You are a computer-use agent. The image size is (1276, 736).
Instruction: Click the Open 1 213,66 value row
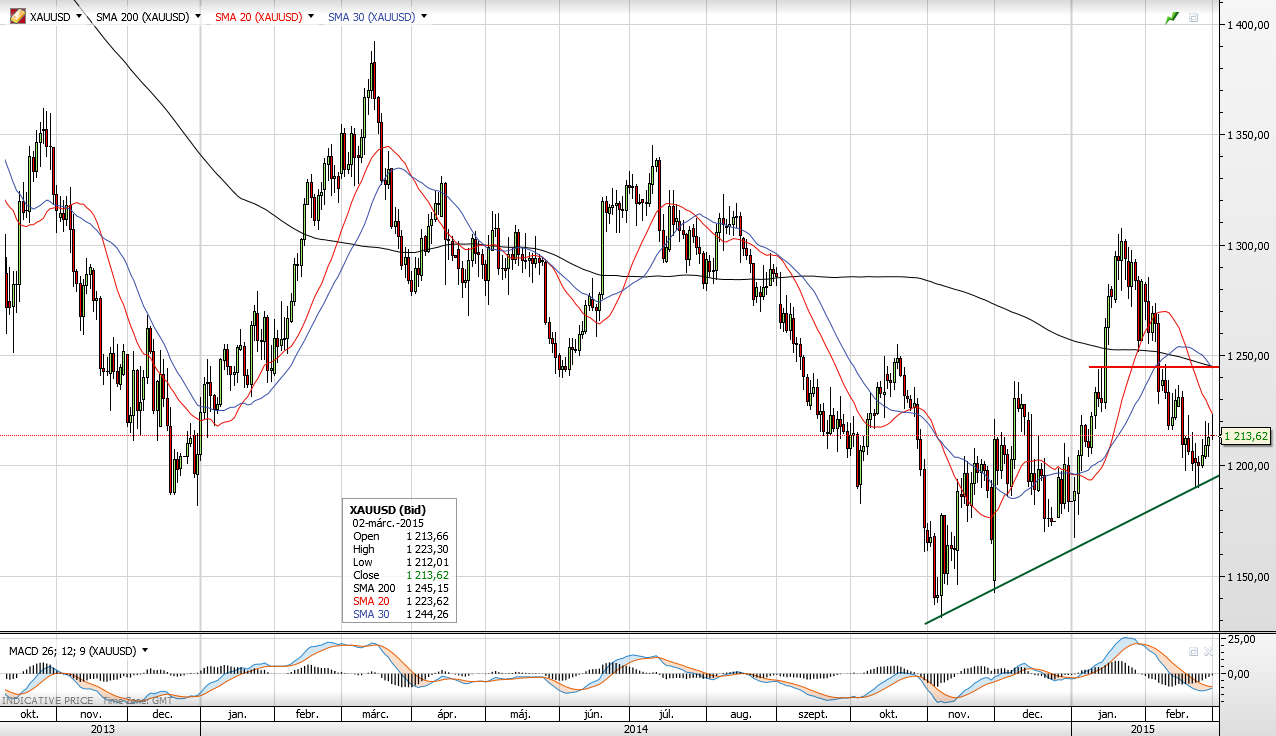pos(399,536)
